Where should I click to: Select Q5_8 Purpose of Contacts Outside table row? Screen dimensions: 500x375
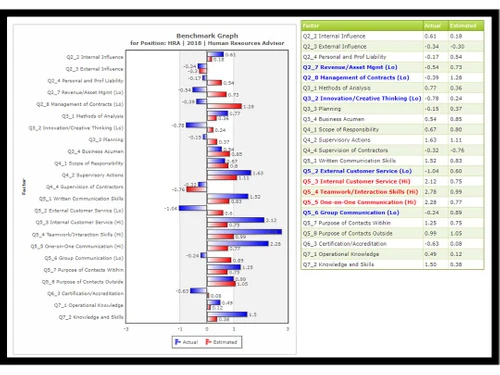[392, 233]
